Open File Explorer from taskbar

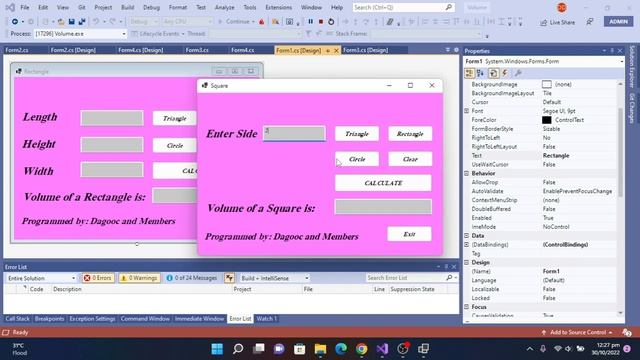pyautogui.click(x=320, y=349)
